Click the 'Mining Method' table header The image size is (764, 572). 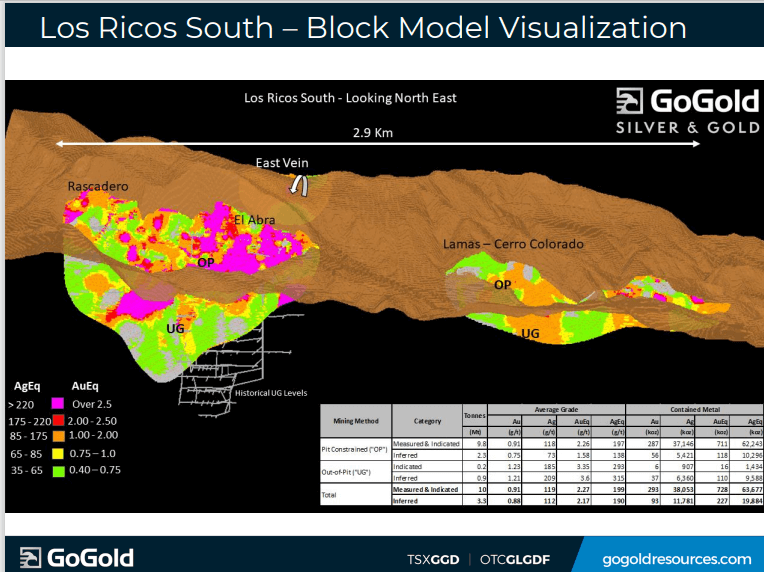356,421
